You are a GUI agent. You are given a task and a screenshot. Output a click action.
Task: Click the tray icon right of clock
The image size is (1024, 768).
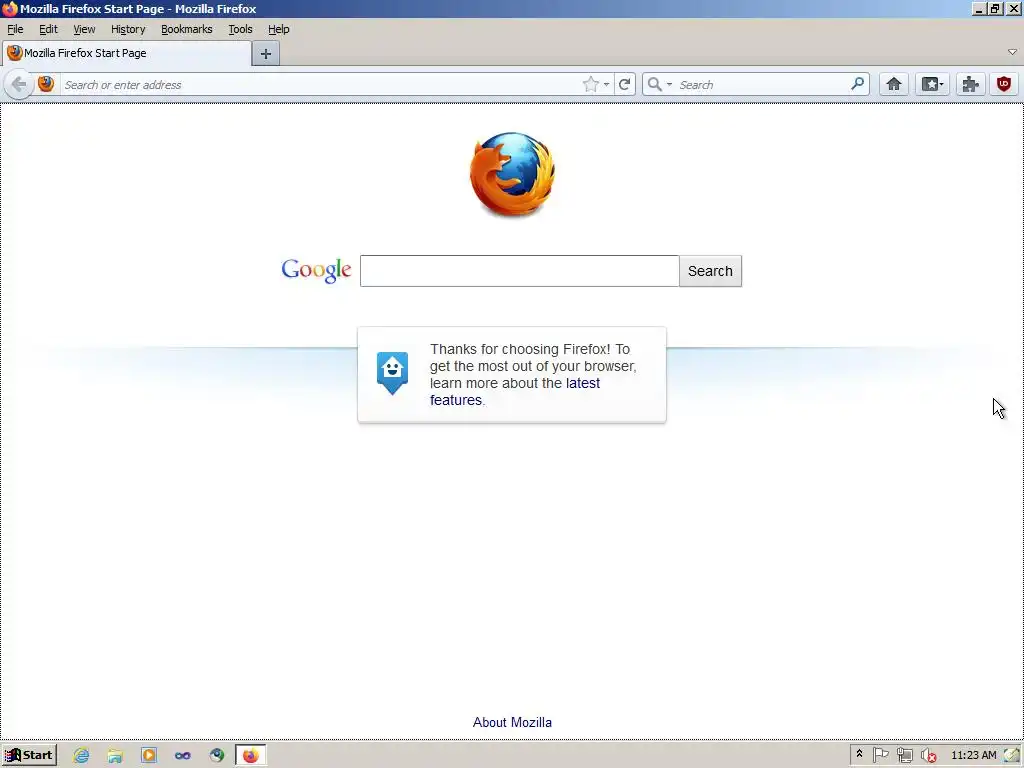(x=1012, y=755)
